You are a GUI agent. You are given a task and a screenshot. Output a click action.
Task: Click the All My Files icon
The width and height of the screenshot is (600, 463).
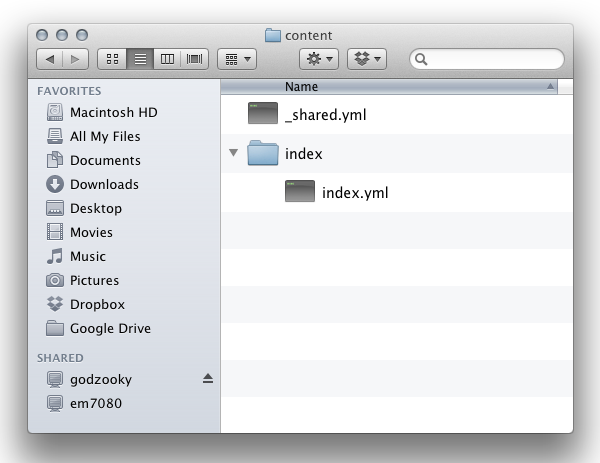pos(55,136)
